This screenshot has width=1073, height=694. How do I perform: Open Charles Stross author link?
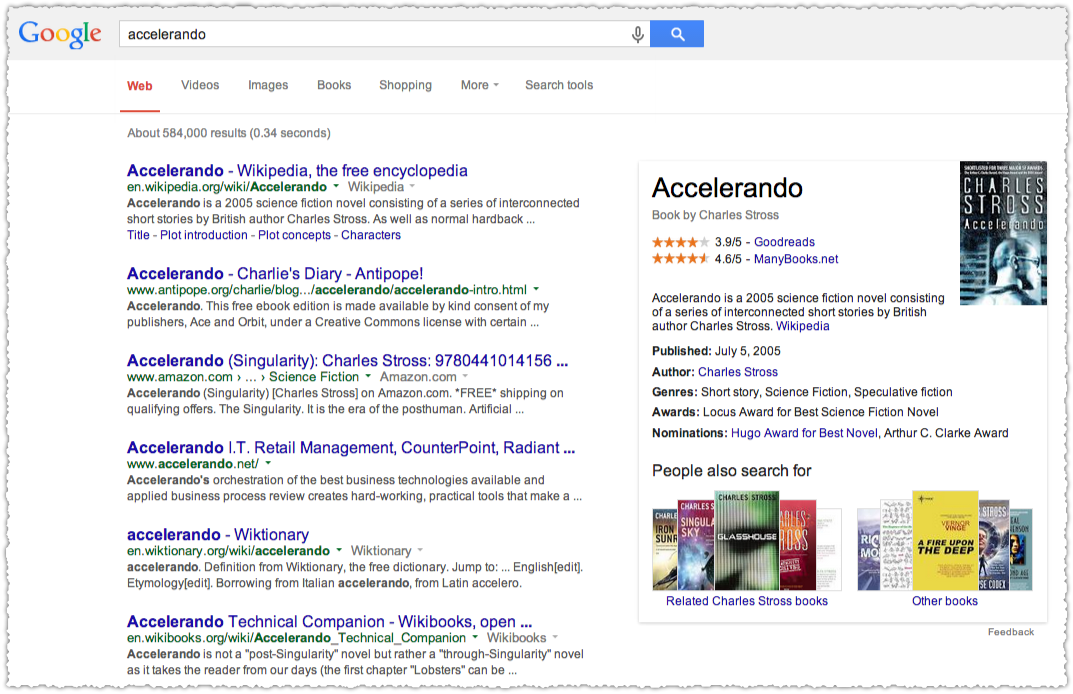point(738,372)
